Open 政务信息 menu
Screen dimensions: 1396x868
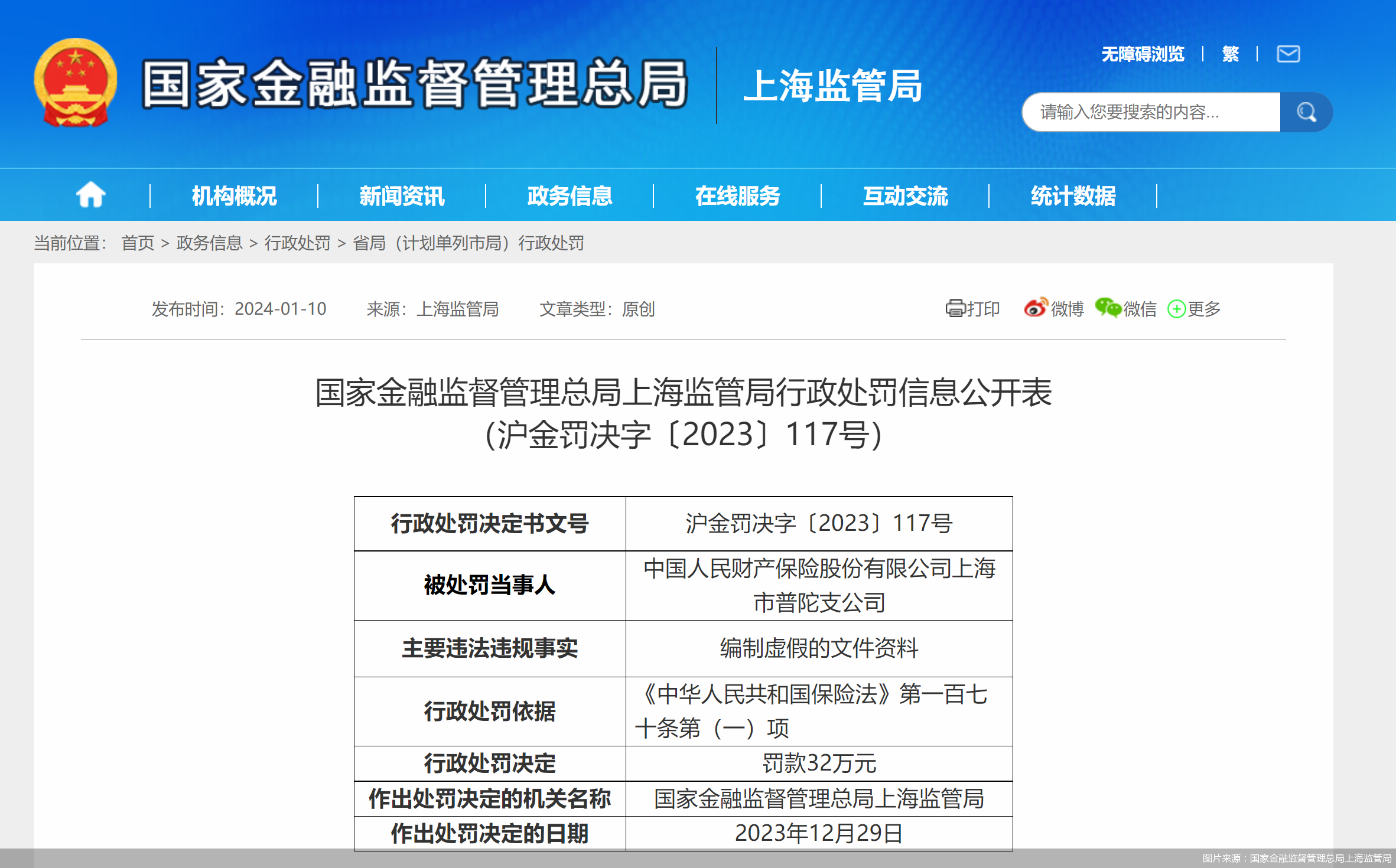(570, 195)
